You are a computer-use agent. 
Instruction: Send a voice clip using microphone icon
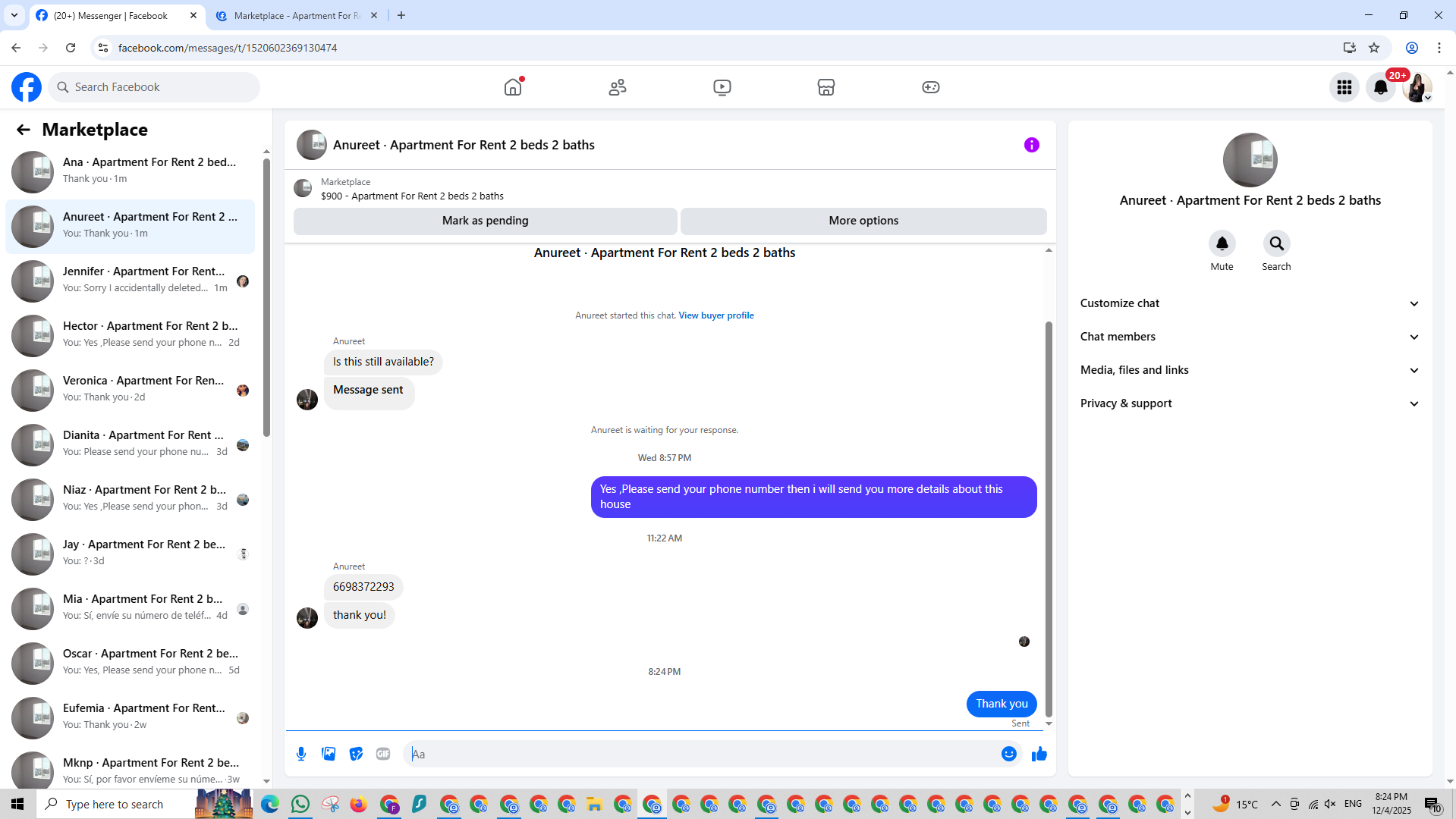click(x=301, y=754)
